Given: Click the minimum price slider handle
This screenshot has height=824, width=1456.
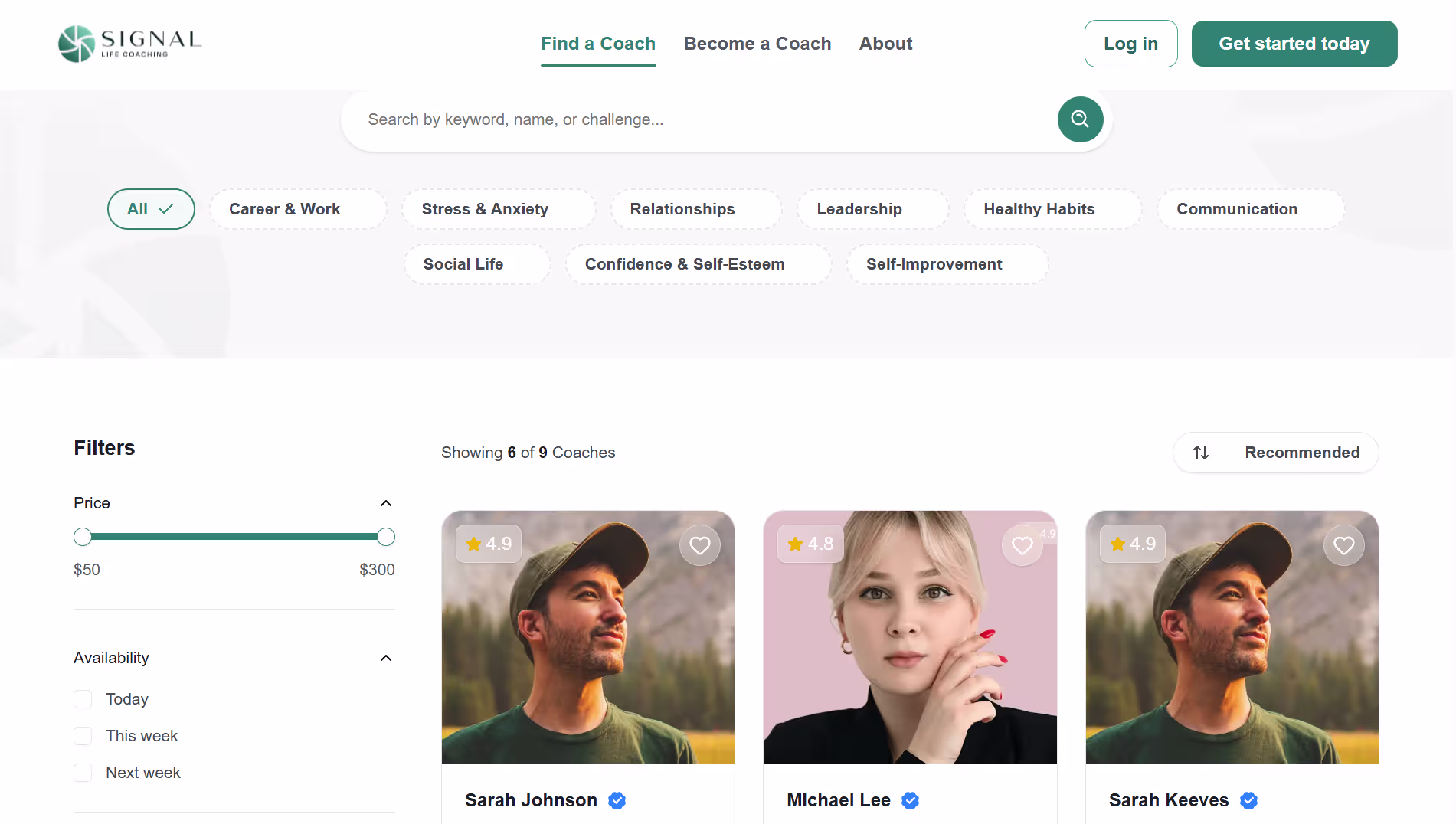Looking at the screenshot, I should coord(83,537).
